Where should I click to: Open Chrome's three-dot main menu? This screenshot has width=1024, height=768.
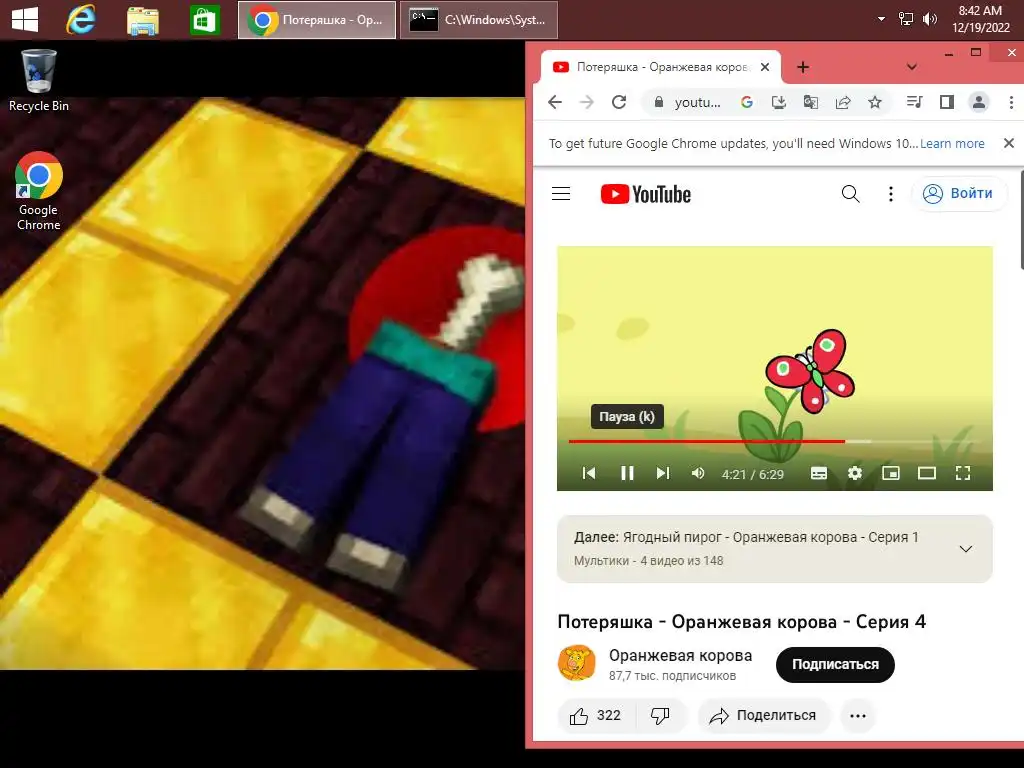point(1011,102)
